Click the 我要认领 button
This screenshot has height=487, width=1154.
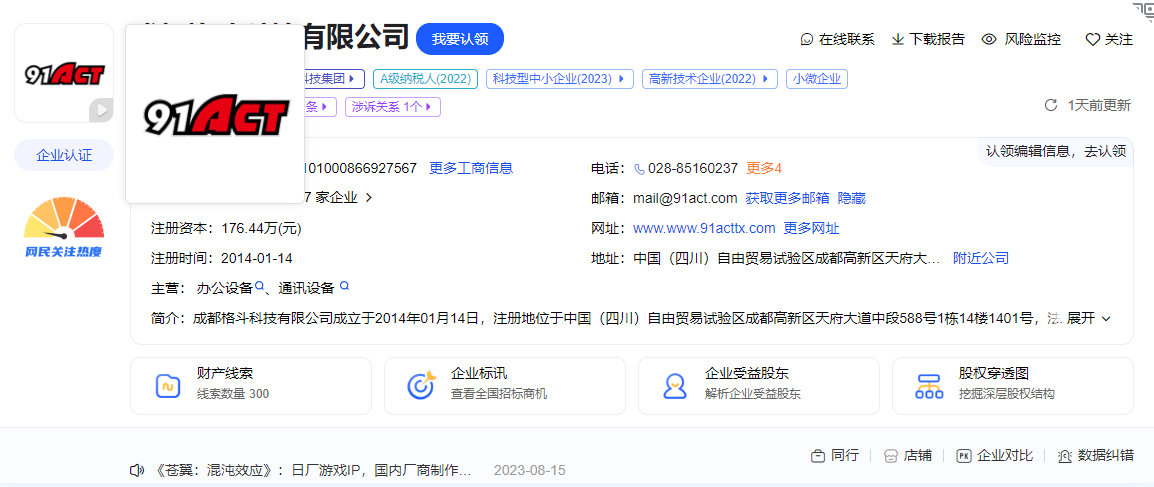(460, 39)
